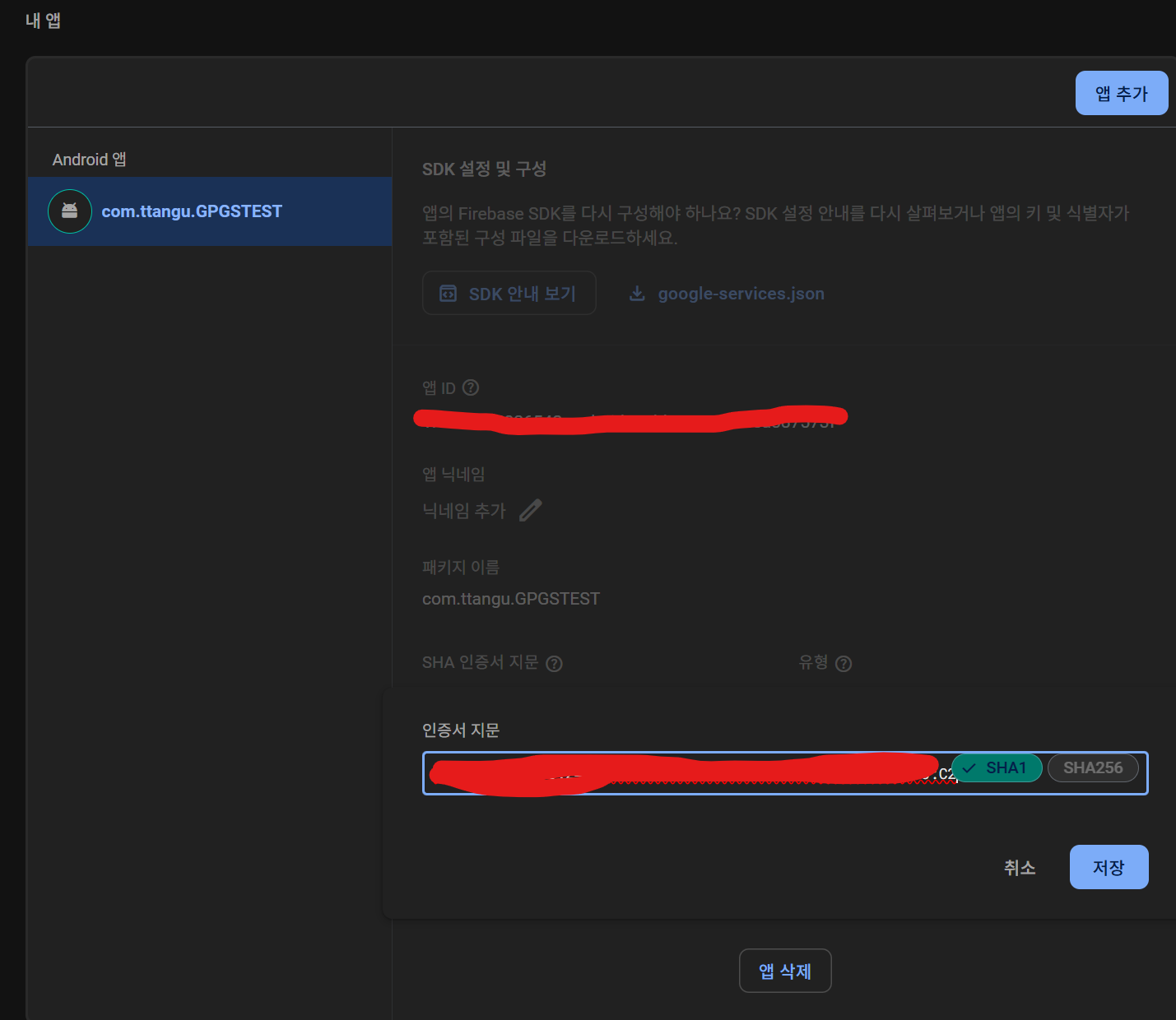Click the package name com.ttangu.GPGSTEST text
The width and height of the screenshot is (1176, 1020).
pos(511,599)
